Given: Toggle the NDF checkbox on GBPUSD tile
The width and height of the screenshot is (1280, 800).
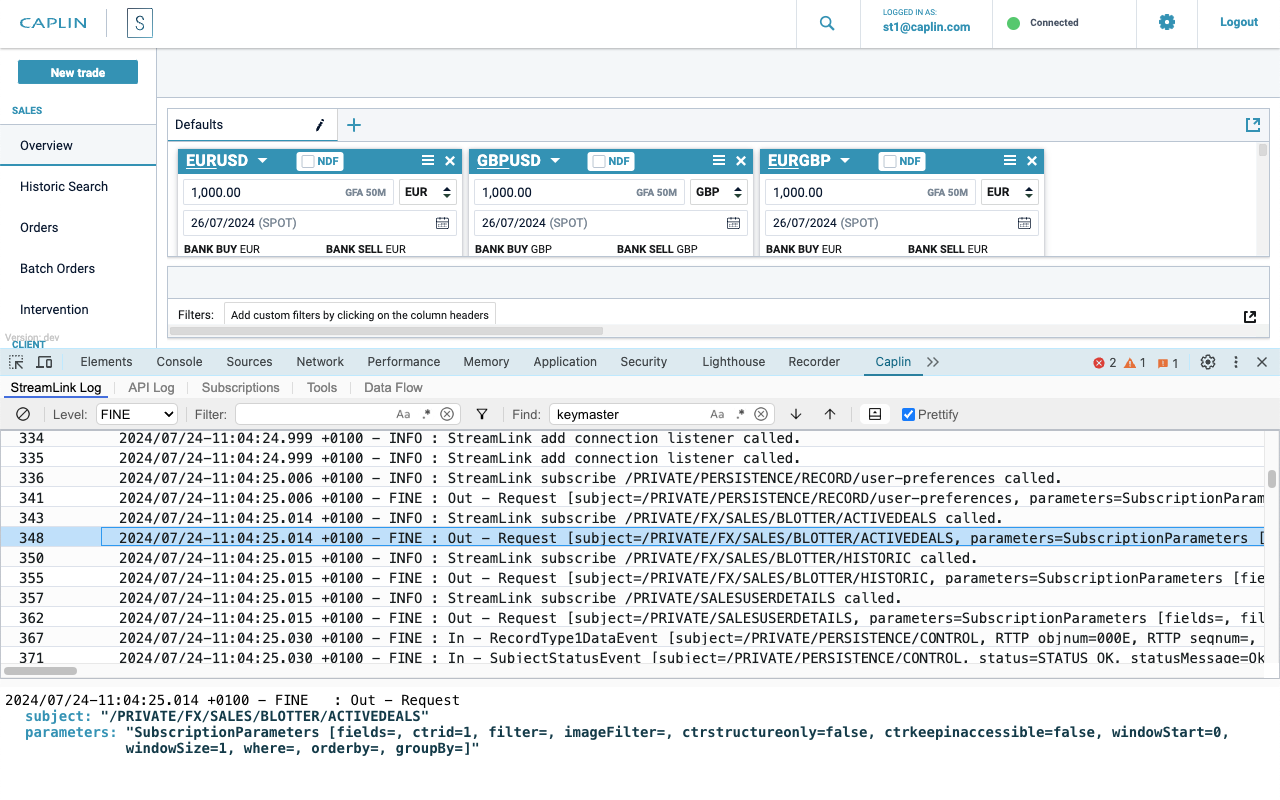Looking at the screenshot, I should coord(599,161).
